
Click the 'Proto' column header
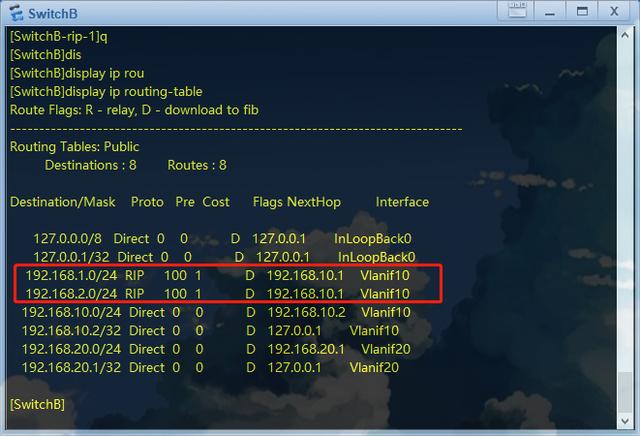pos(147,202)
